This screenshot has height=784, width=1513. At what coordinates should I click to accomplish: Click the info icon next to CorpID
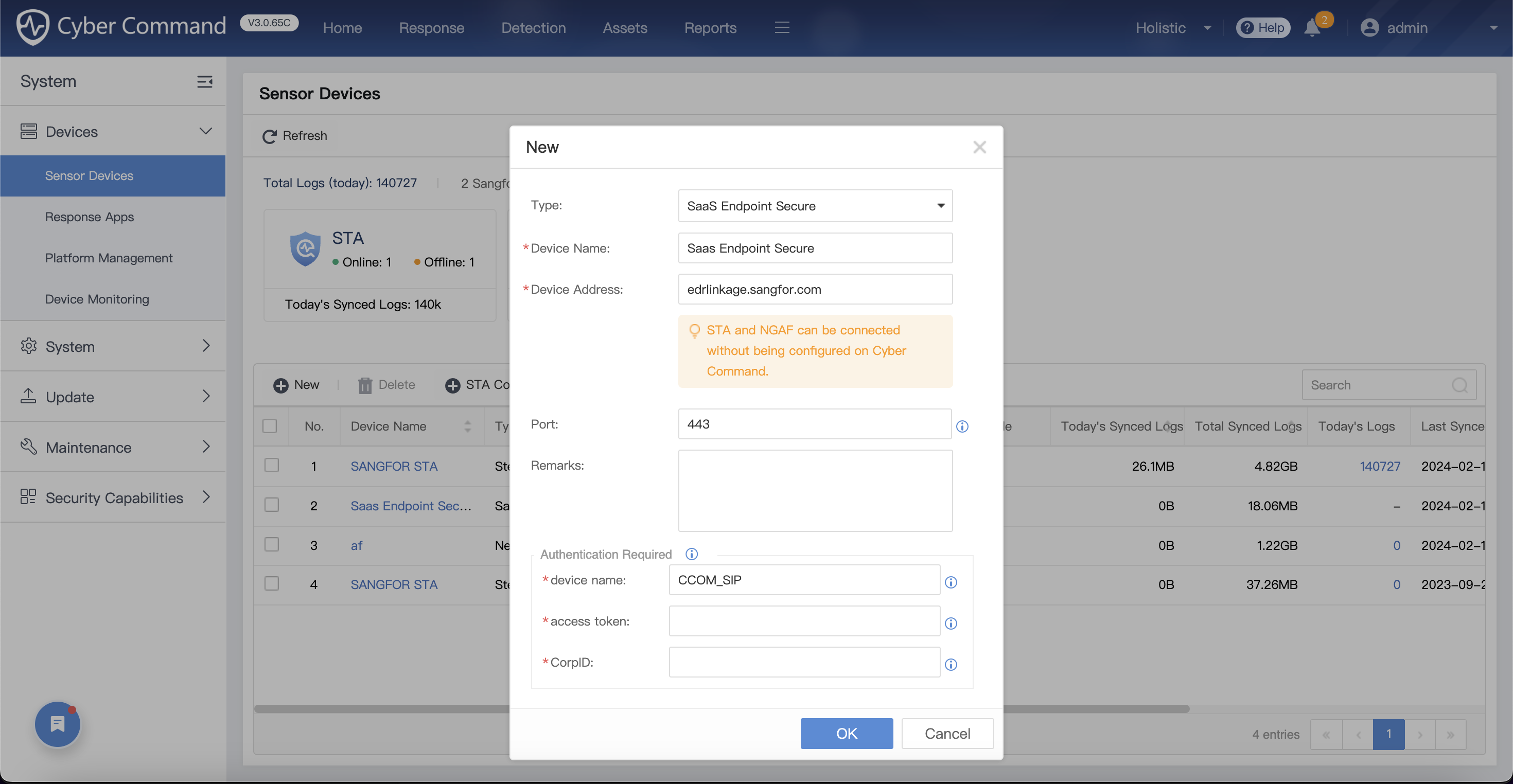pyautogui.click(x=951, y=664)
